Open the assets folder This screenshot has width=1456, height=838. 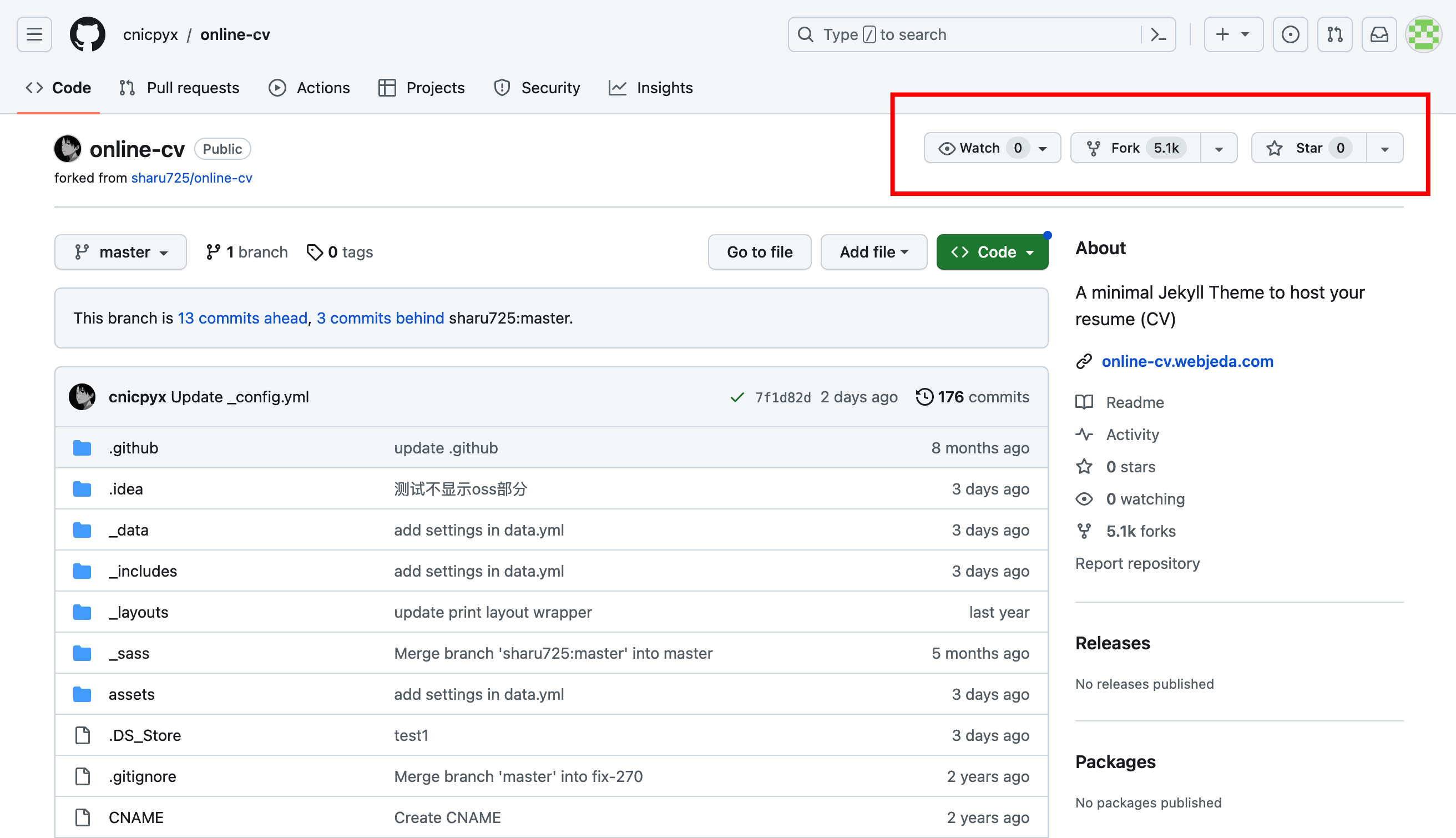pyautogui.click(x=132, y=694)
